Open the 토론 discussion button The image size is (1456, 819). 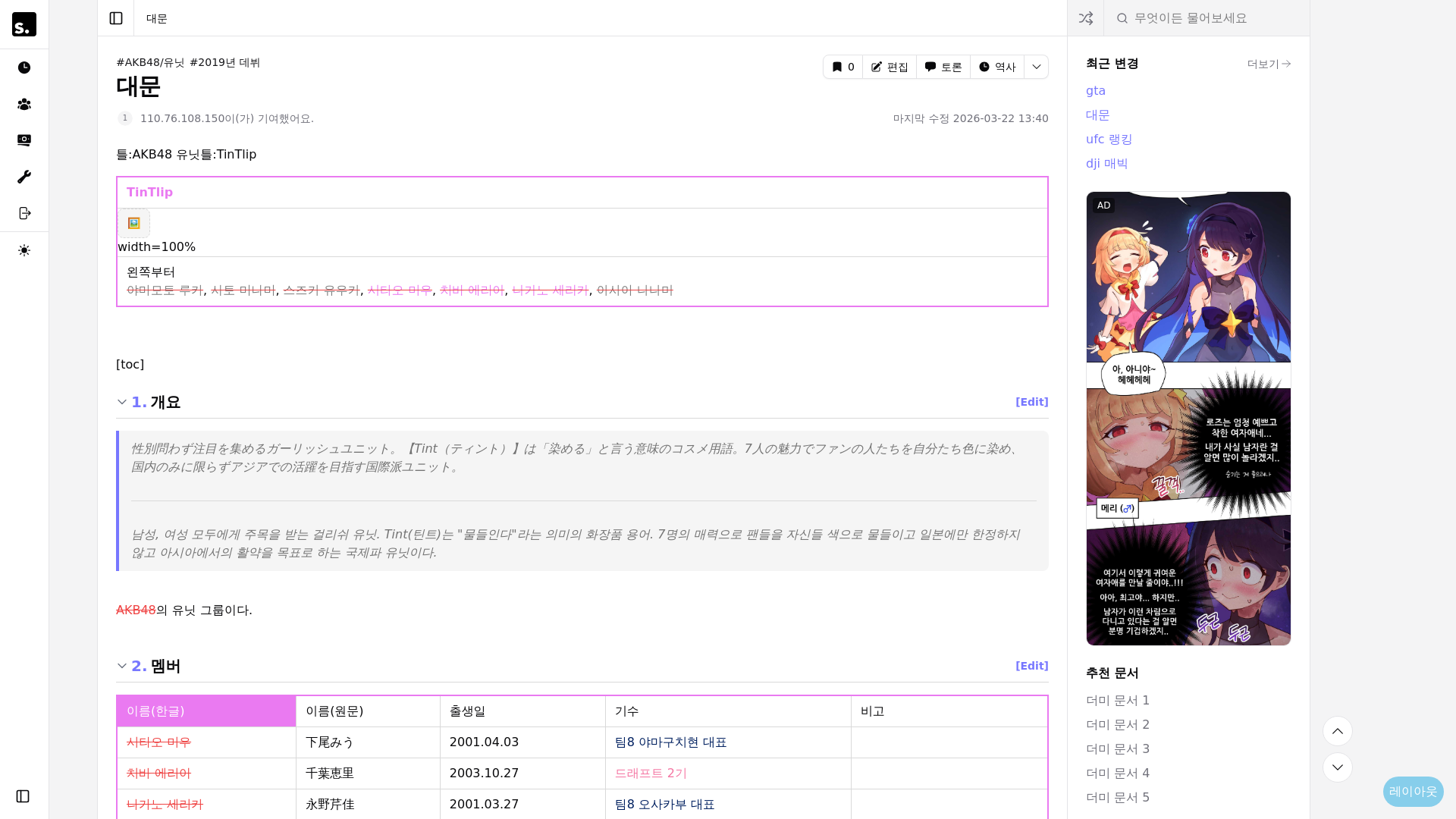943,67
